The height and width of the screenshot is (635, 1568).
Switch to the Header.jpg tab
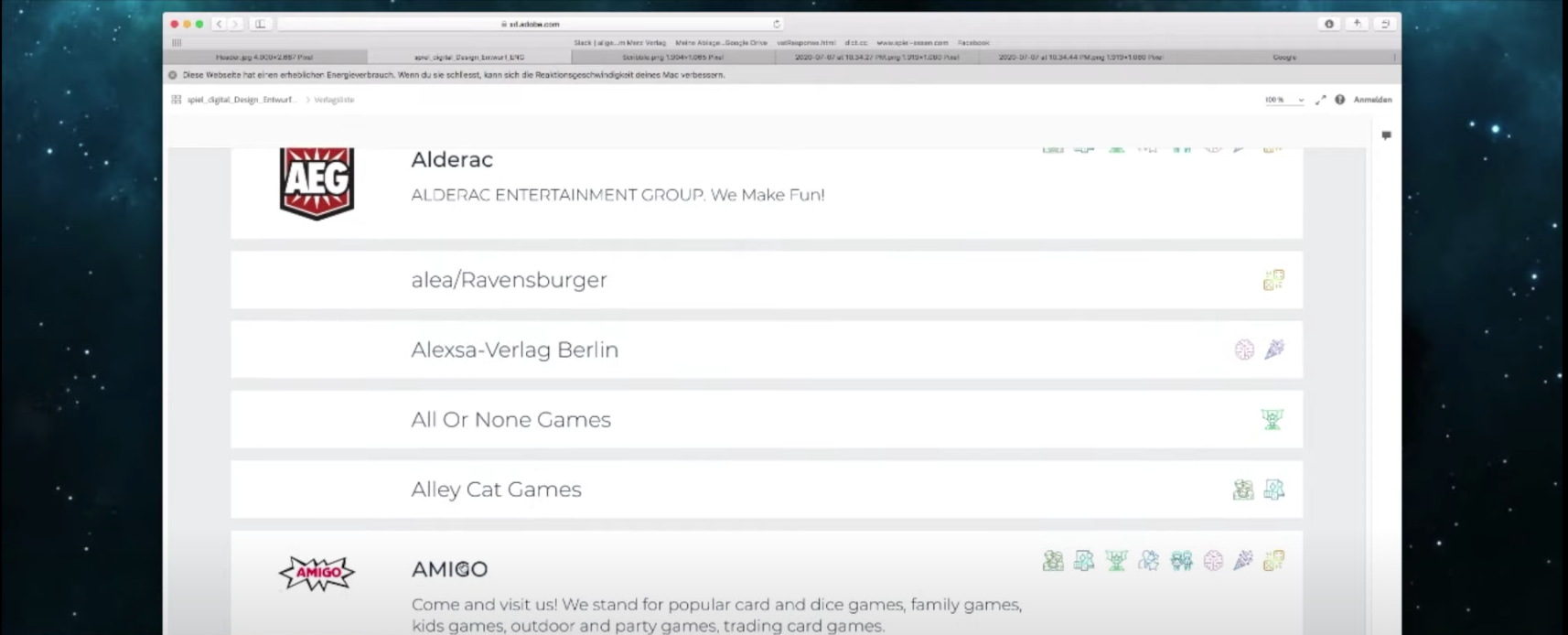pyautogui.click(x=264, y=57)
